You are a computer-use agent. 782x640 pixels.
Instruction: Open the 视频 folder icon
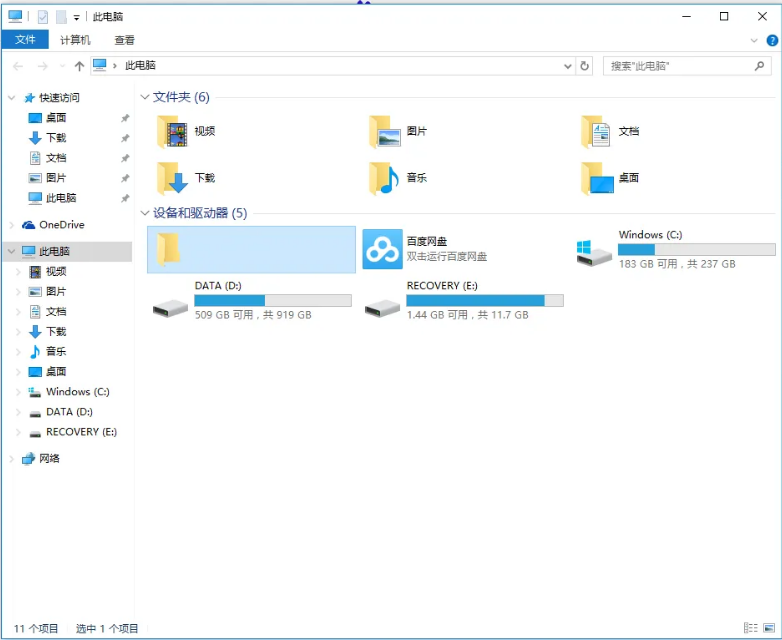(x=172, y=131)
